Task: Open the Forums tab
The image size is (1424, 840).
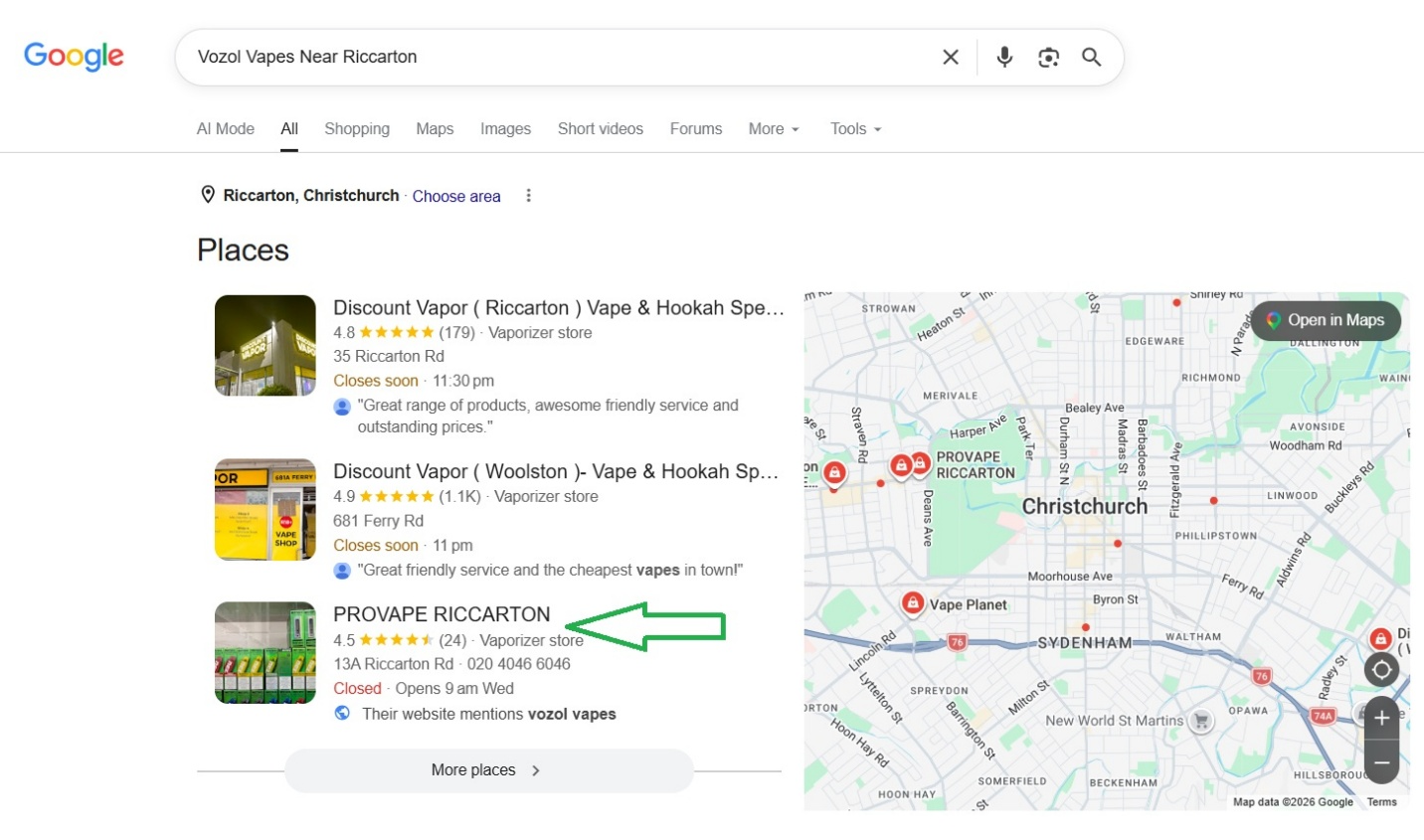Action: (696, 128)
